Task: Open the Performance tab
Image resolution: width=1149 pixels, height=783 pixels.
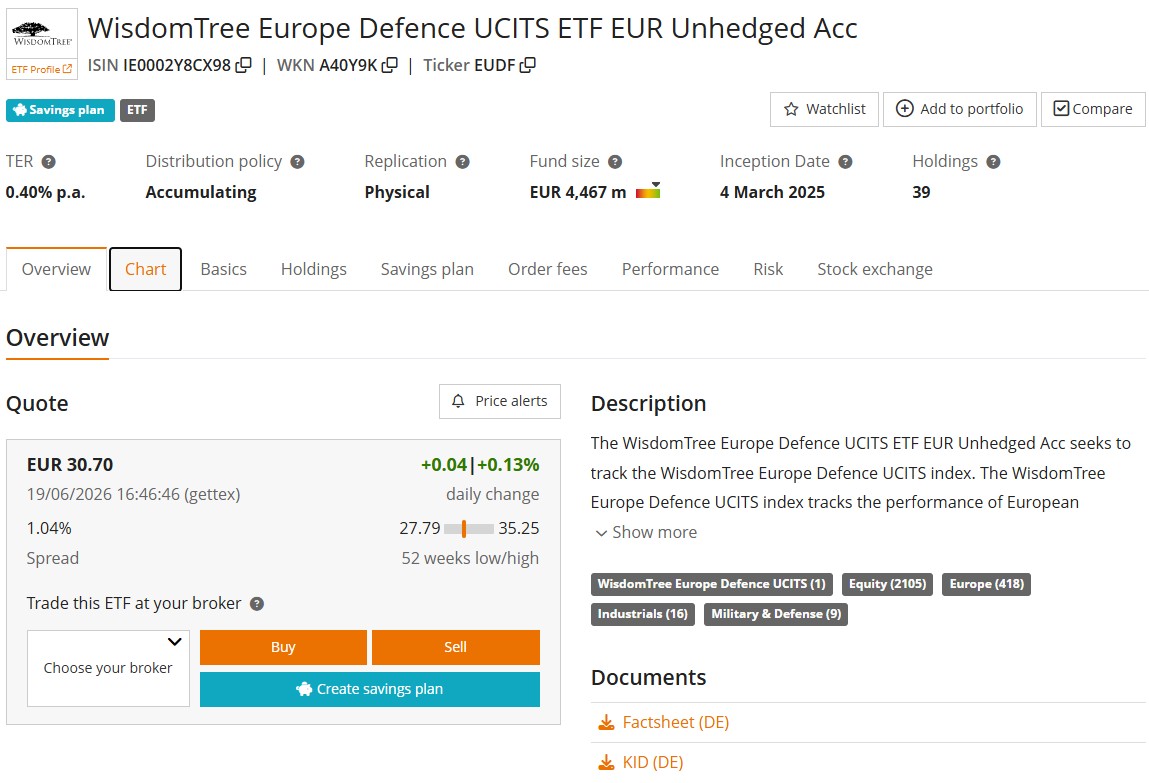Action: [x=670, y=269]
